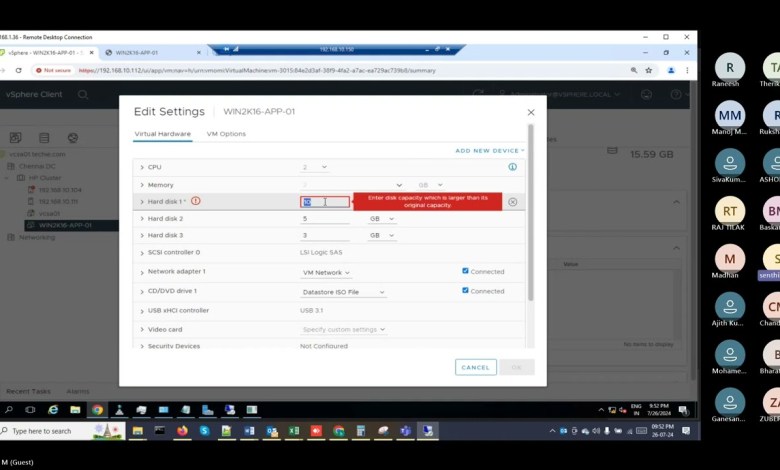Open Word from local taskbar
Image resolution: width=780 pixels, height=470 pixels.
click(x=249, y=431)
